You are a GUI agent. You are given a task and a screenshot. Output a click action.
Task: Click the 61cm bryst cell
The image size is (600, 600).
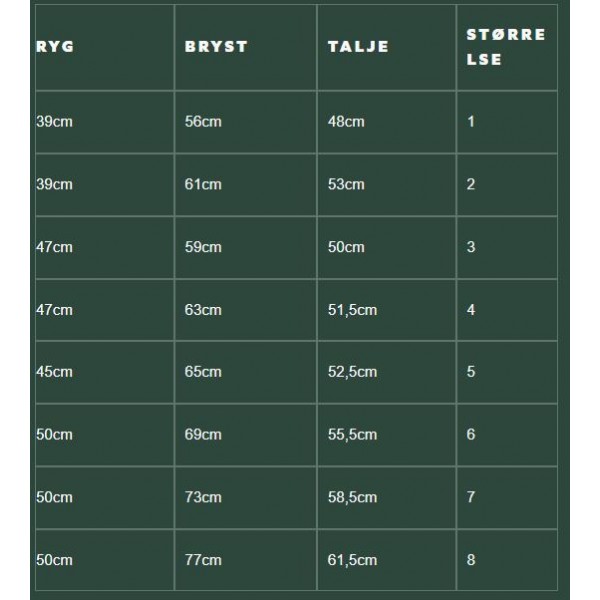click(203, 185)
